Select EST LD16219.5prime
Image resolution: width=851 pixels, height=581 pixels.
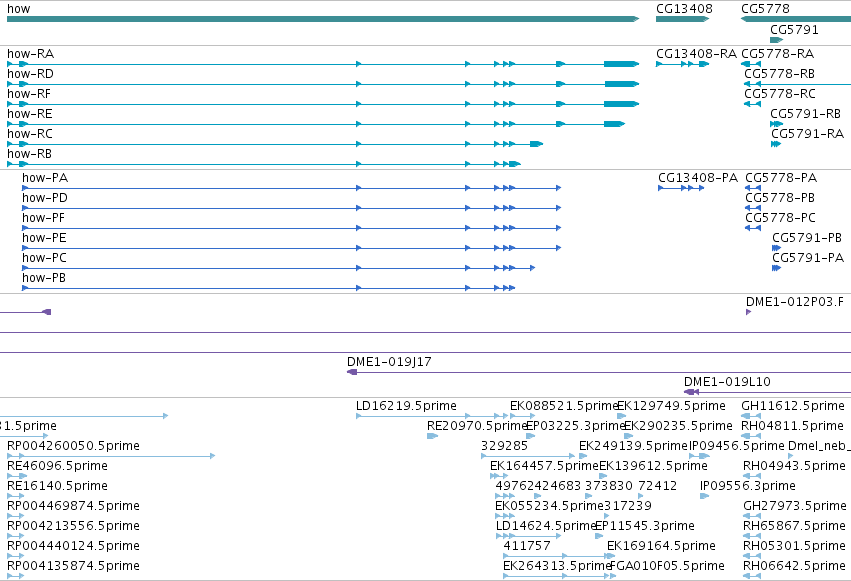point(407,406)
